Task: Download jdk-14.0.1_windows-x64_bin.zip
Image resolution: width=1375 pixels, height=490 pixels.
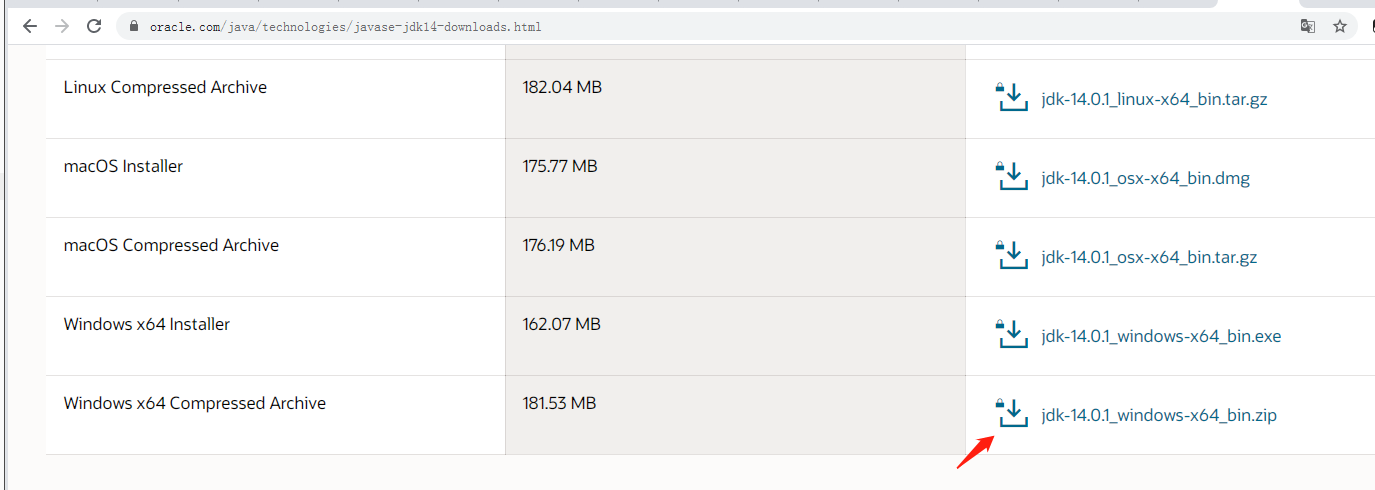Action: tap(1159, 415)
